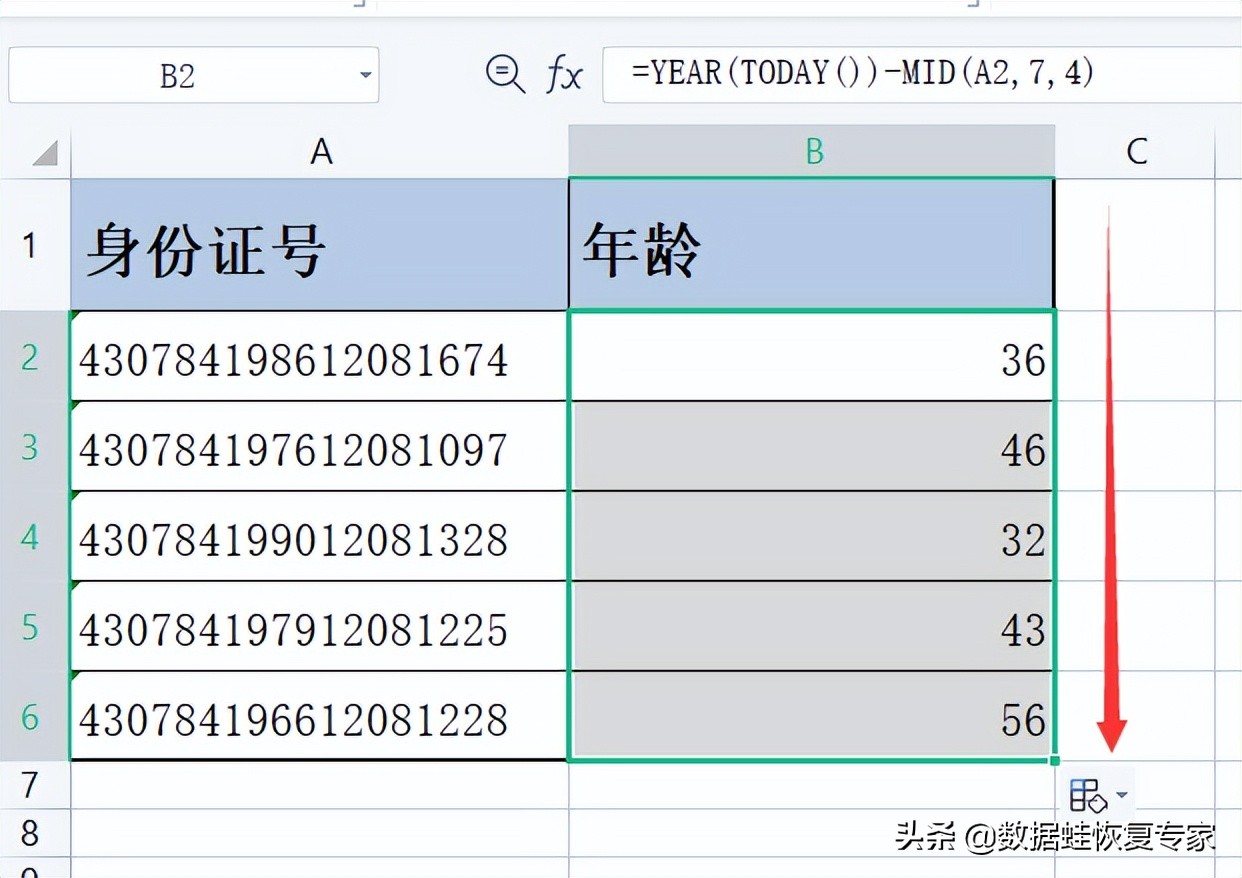Select cell with 430784197912081225

(320, 627)
